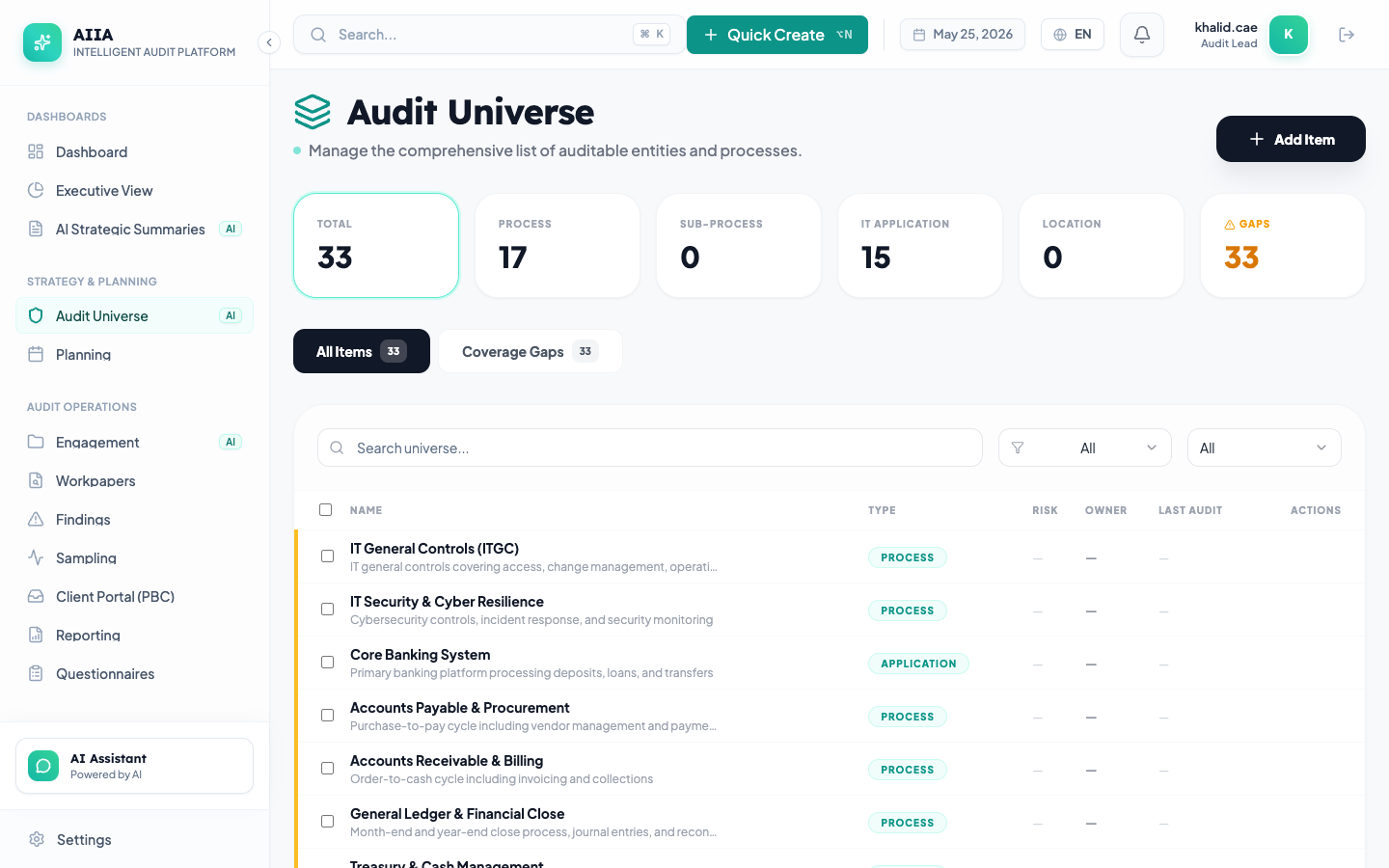Click PROCESS badge for IT General Controls

908,557
